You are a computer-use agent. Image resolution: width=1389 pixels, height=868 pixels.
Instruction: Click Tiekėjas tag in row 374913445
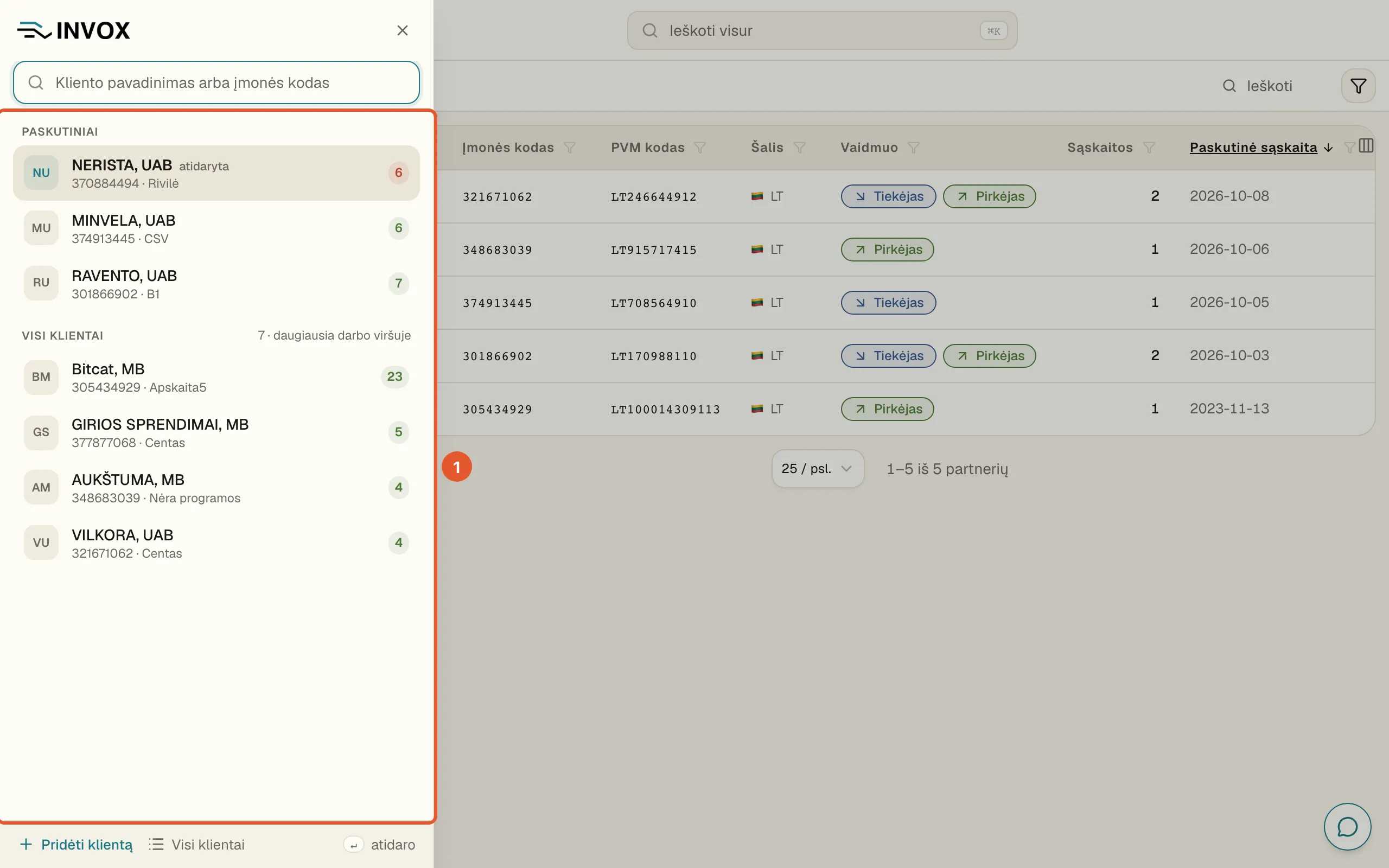point(888,303)
